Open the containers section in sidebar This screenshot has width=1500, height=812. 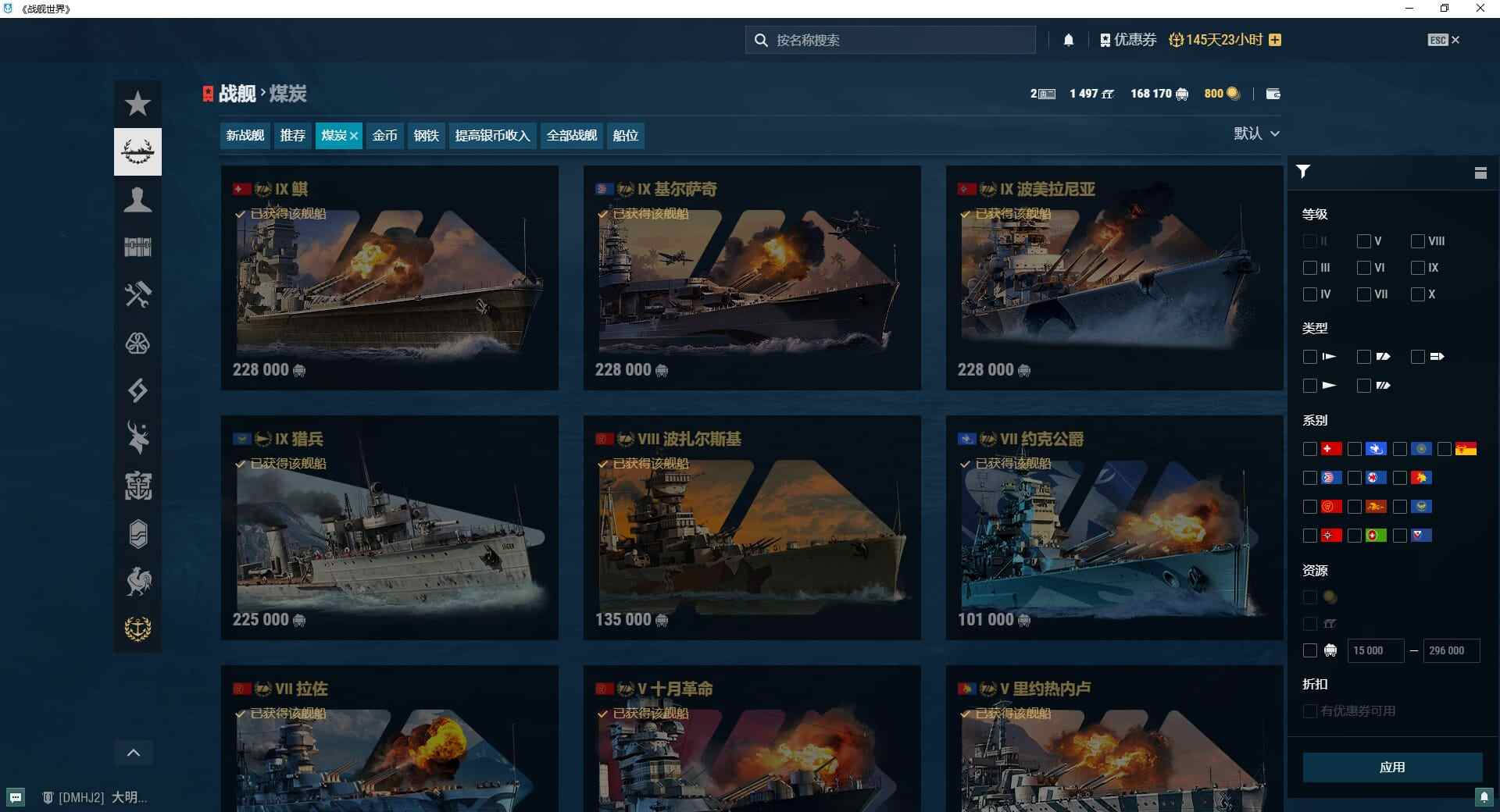point(137,248)
